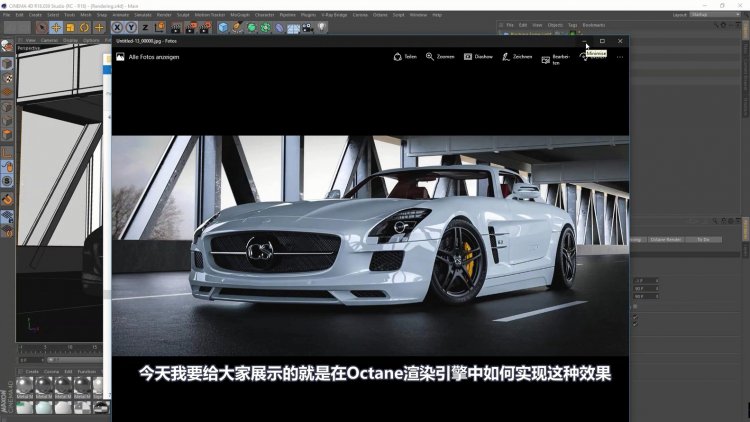The width and height of the screenshot is (750, 422).
Task: Open the viewport Cameras menu
Action: [49, 40]
